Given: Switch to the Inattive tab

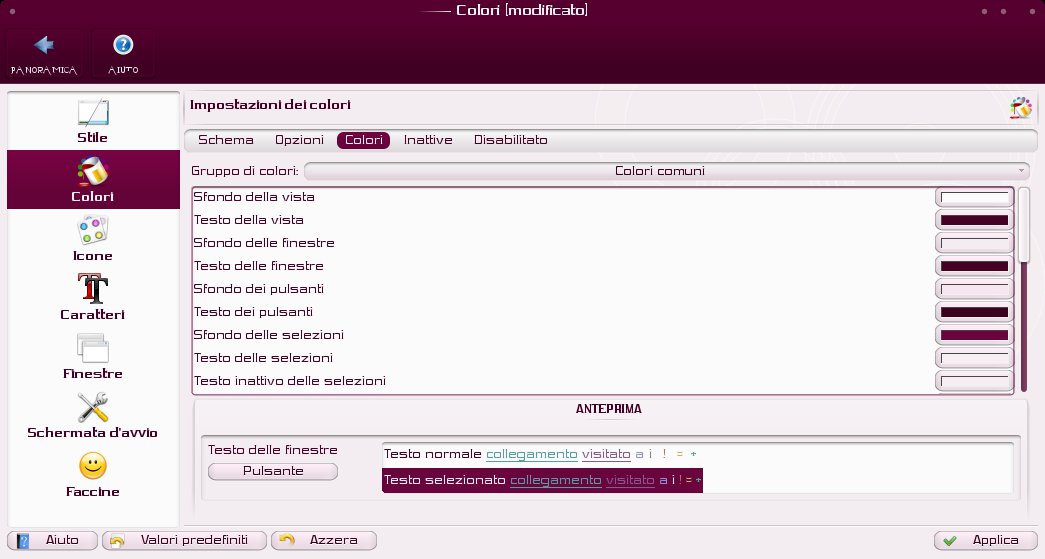Looking at the screenshot, I should point(428,140).
